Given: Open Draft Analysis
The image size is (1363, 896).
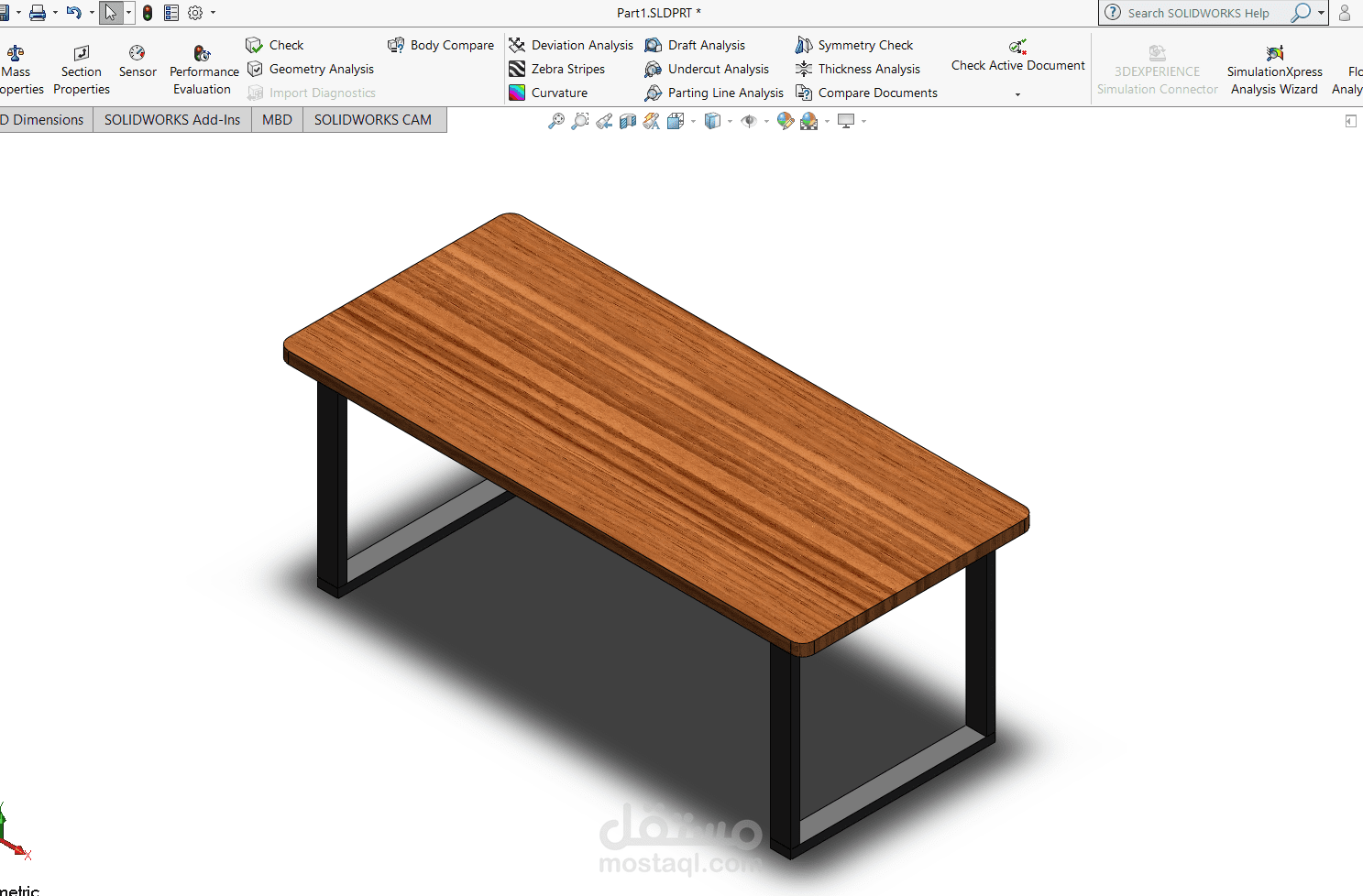Looking at the screenshot, I should coord(695,45).
